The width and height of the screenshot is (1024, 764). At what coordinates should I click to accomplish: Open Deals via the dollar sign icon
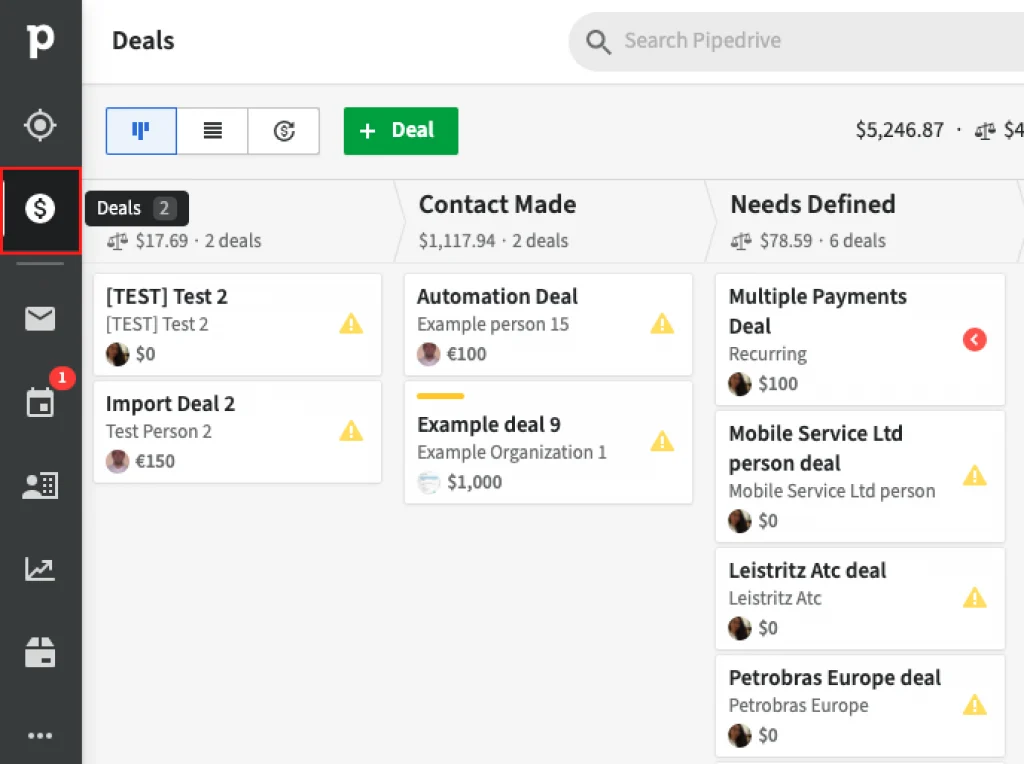pos(40,209)
